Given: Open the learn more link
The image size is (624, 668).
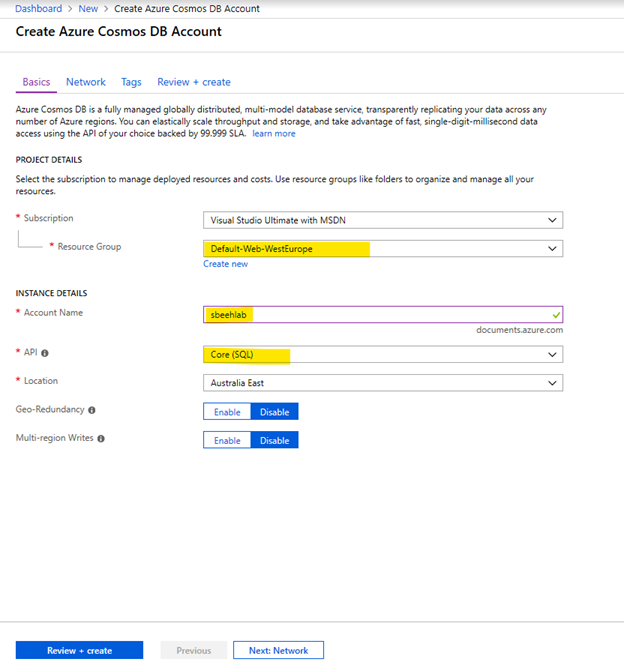Looking at the screenshot, I should (x=274, y=133).
